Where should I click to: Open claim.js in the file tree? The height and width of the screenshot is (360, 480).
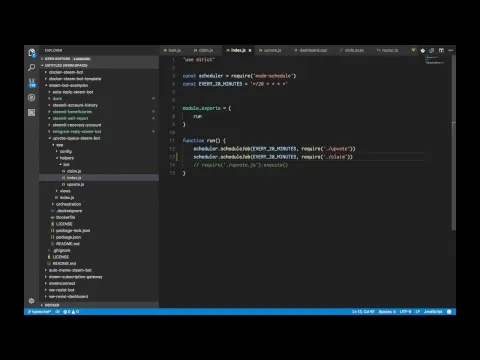tap(99, 171)
